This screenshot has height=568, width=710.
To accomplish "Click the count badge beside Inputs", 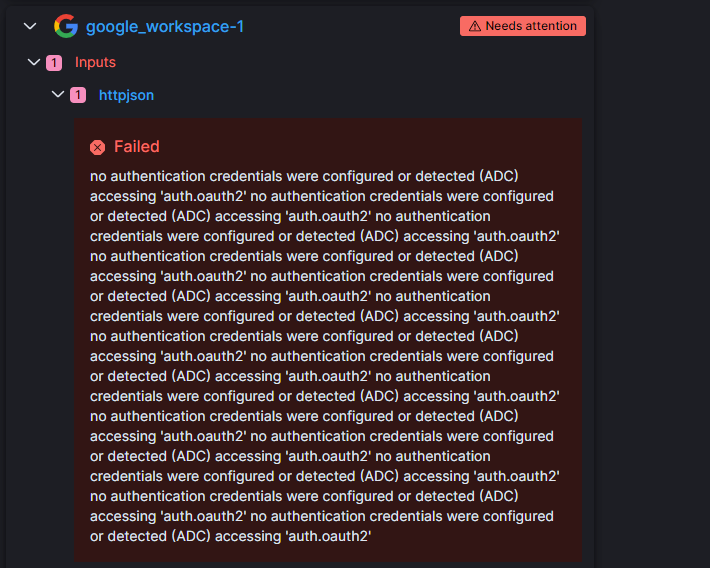I will tap(54, 63).
